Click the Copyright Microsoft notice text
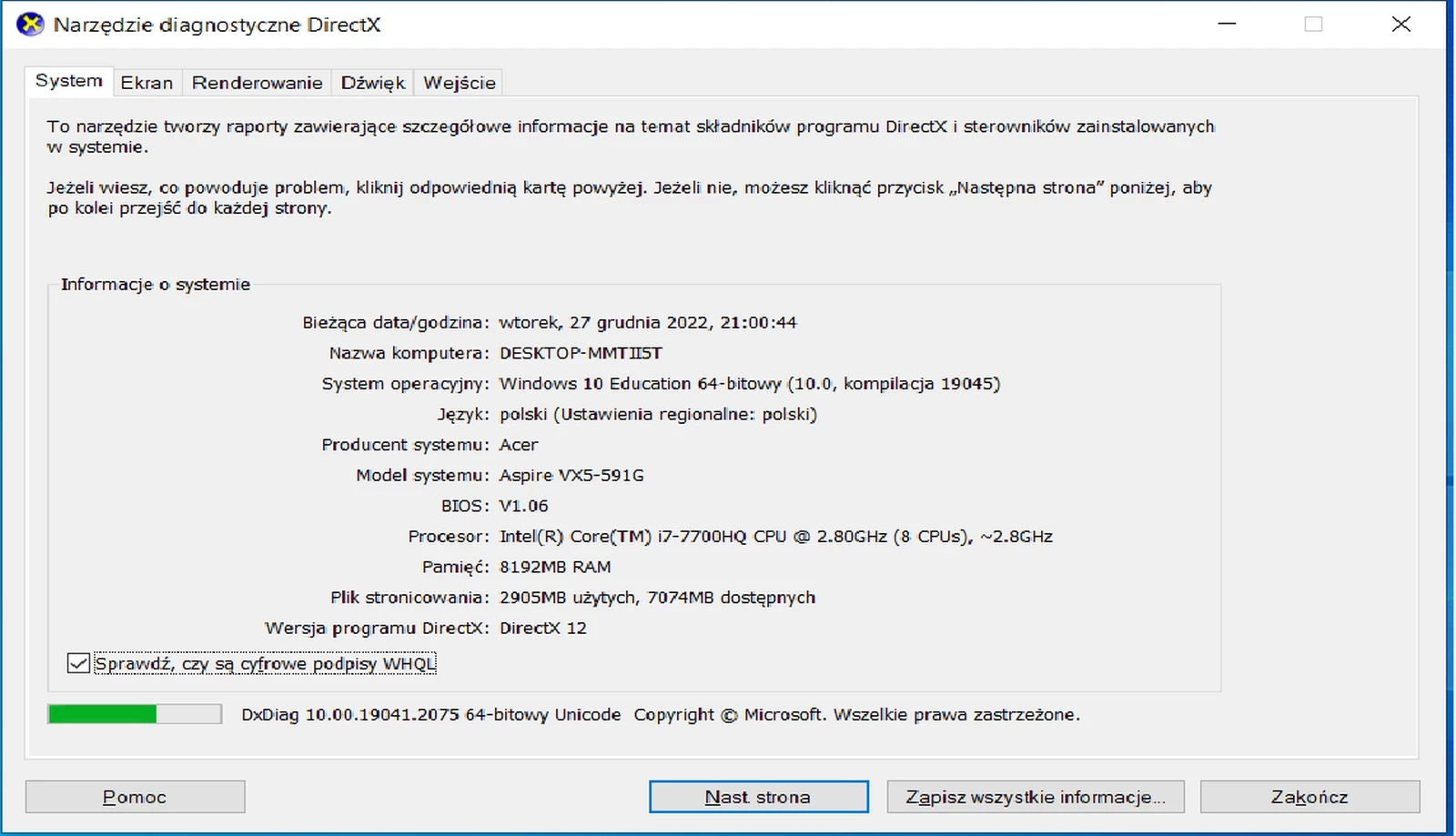The height and width of the screenshot is (836, 1456). tap(857, 715)
